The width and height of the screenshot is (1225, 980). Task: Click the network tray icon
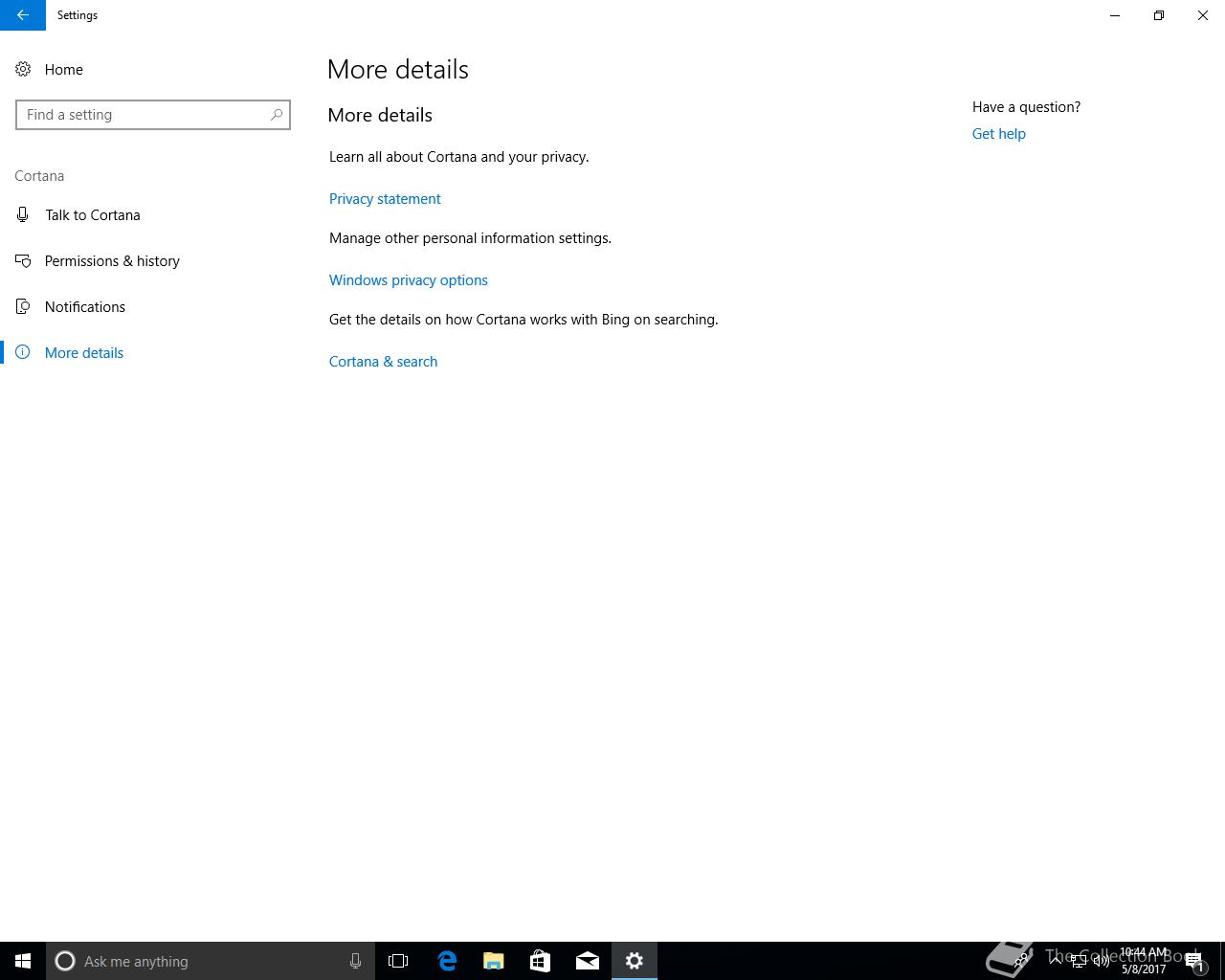click(x=1079, y=961)
